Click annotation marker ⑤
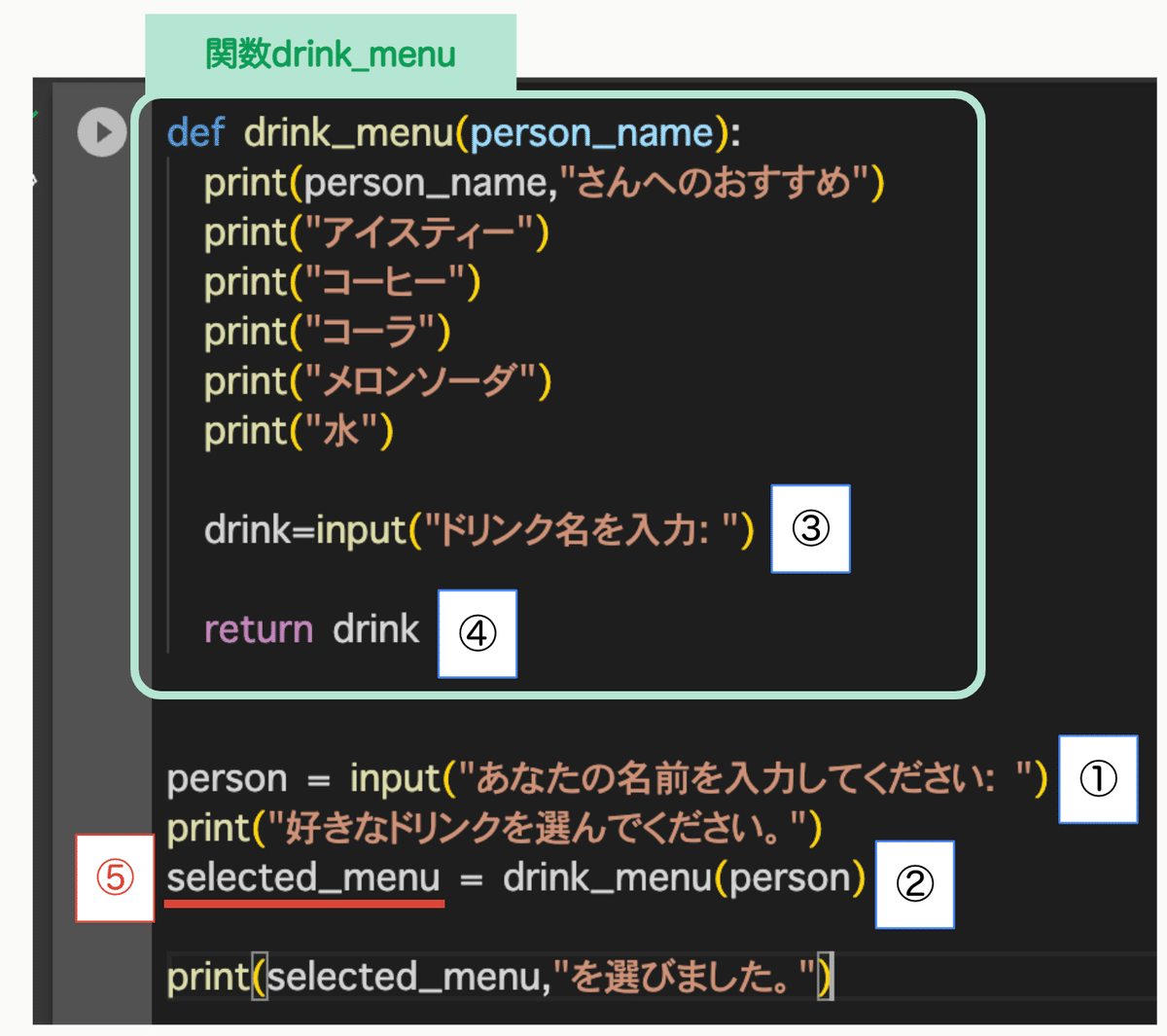Image resolution: width=1167 pixels, height=1036 pixels. 115,876
